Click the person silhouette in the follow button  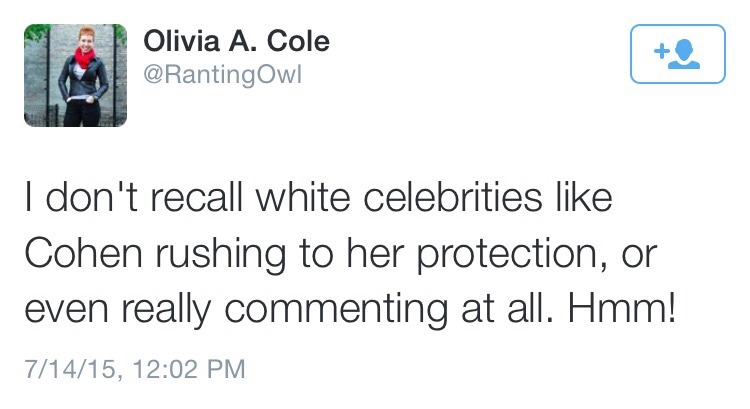[685, 55]
